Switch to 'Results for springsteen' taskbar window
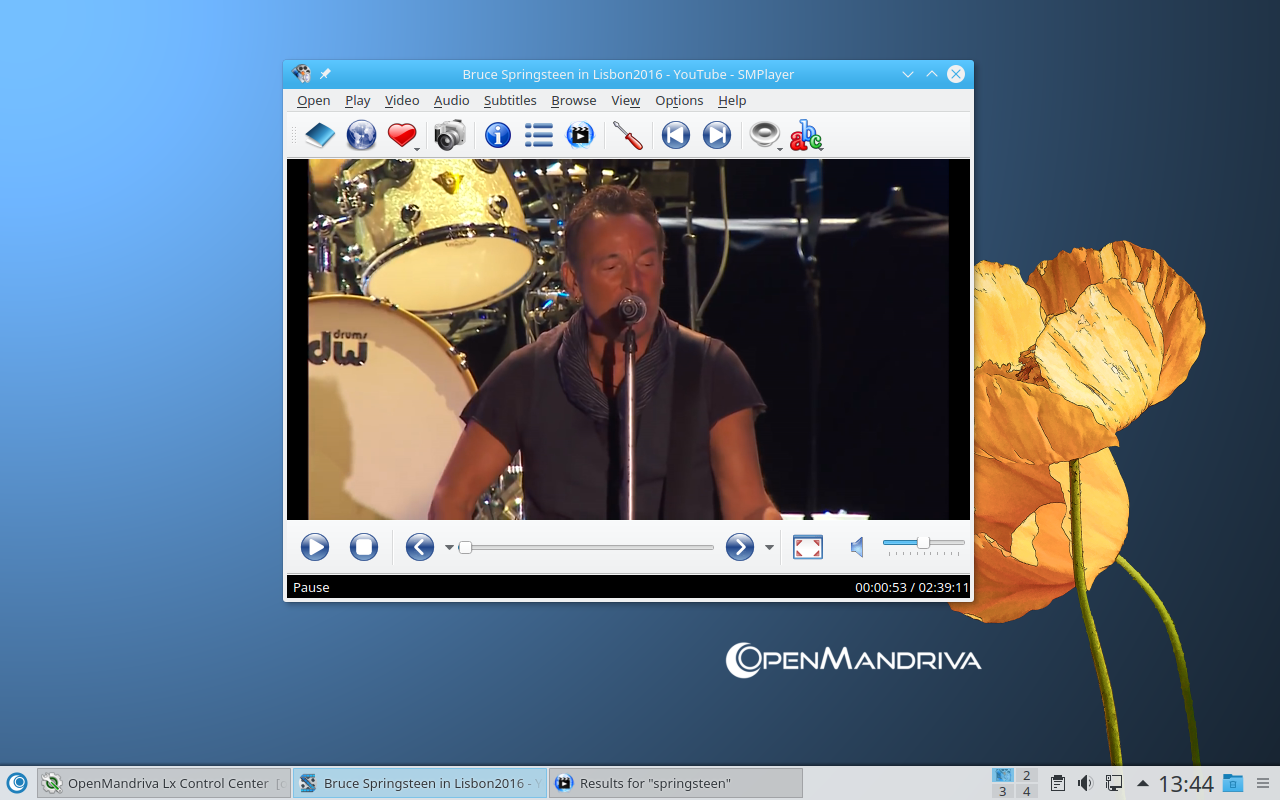This screenshot has height=800, width=1280. coord(675,783)
